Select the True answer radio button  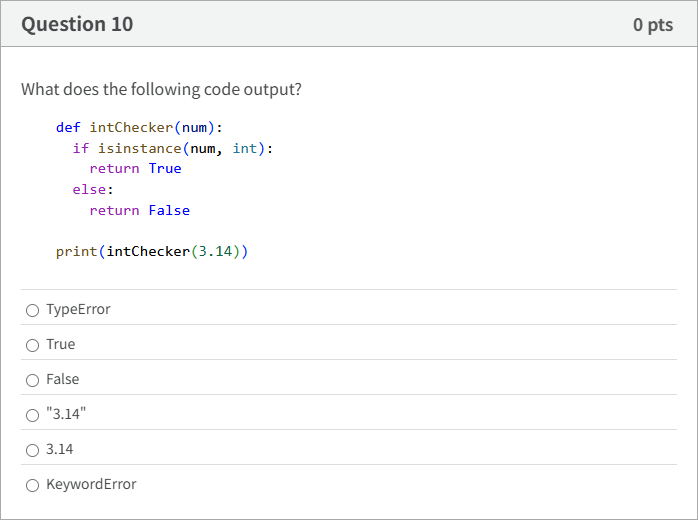pyautogui.click(x=32, y=345)
